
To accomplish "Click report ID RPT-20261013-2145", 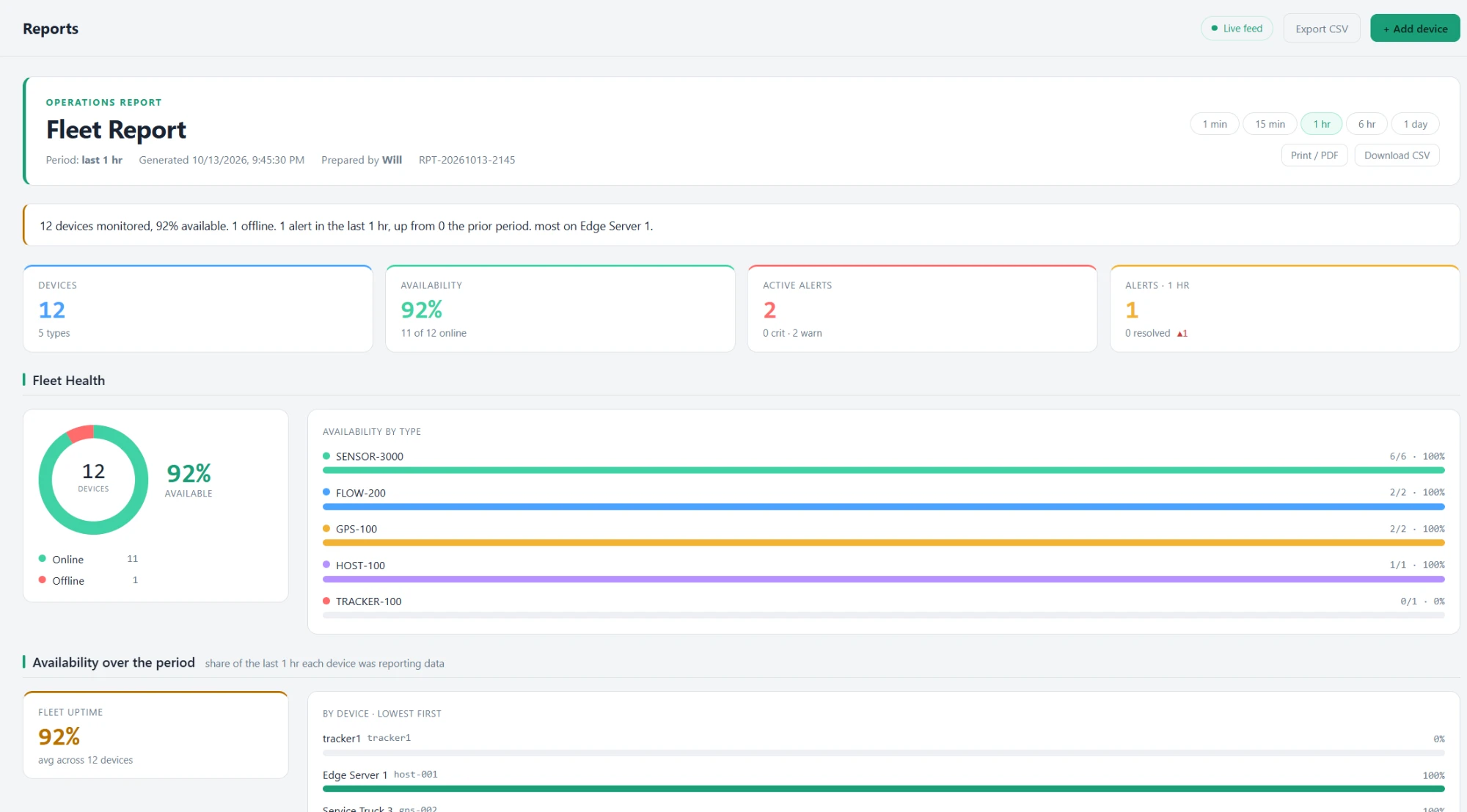I will 467,160.
